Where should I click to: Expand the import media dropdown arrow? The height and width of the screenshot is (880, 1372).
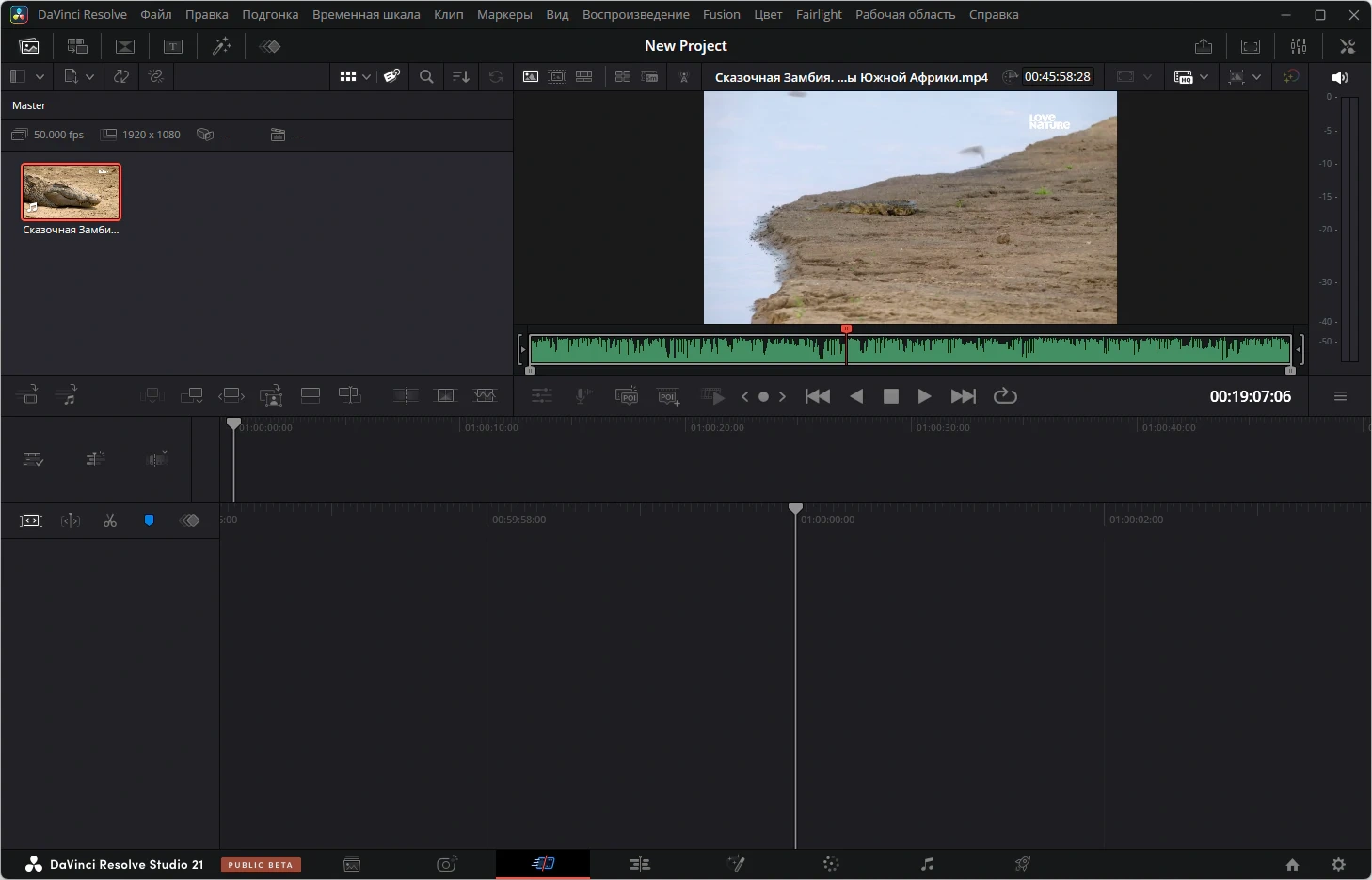pos(89,77)
